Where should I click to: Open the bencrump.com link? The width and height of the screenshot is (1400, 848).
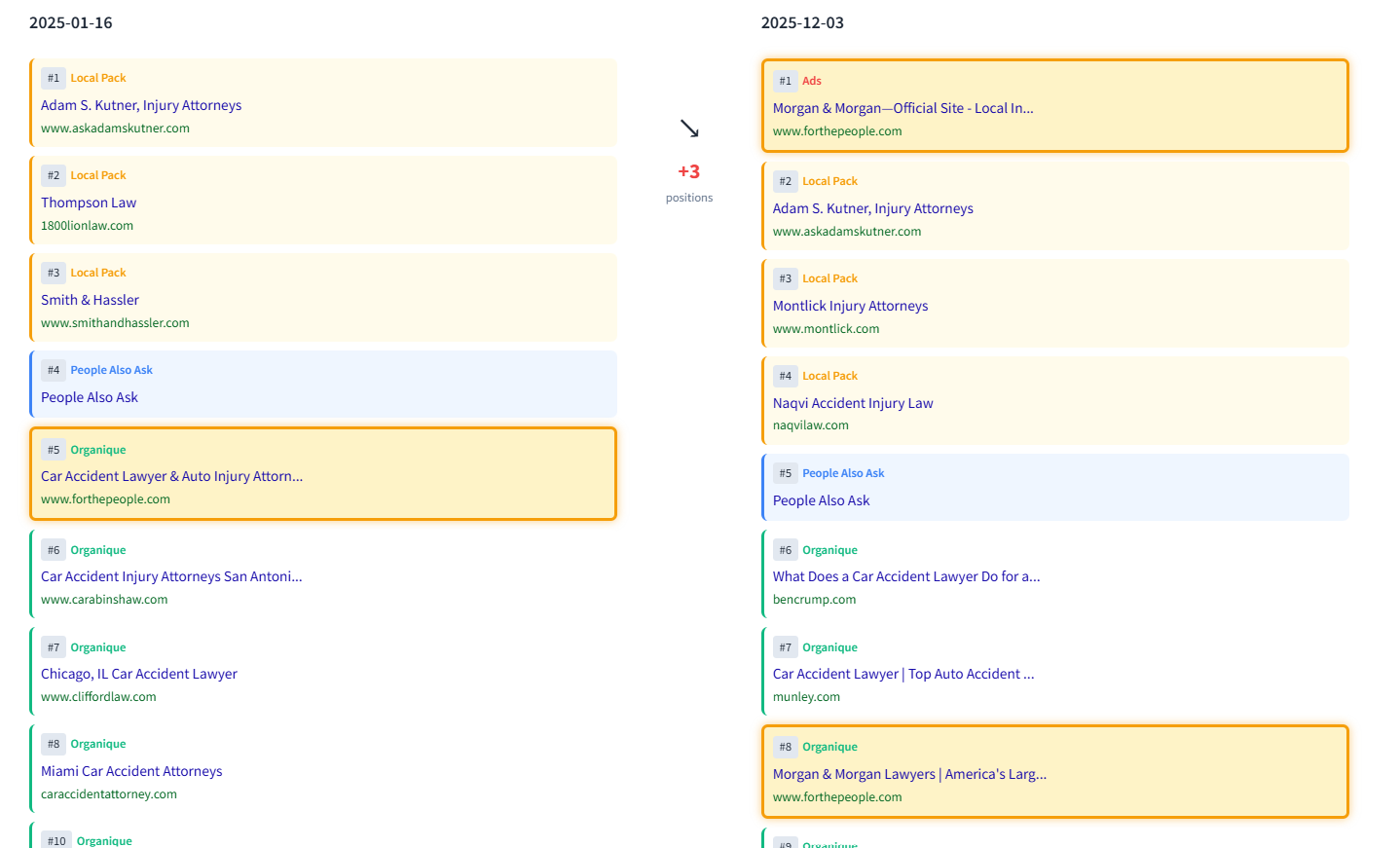[814, 599]
